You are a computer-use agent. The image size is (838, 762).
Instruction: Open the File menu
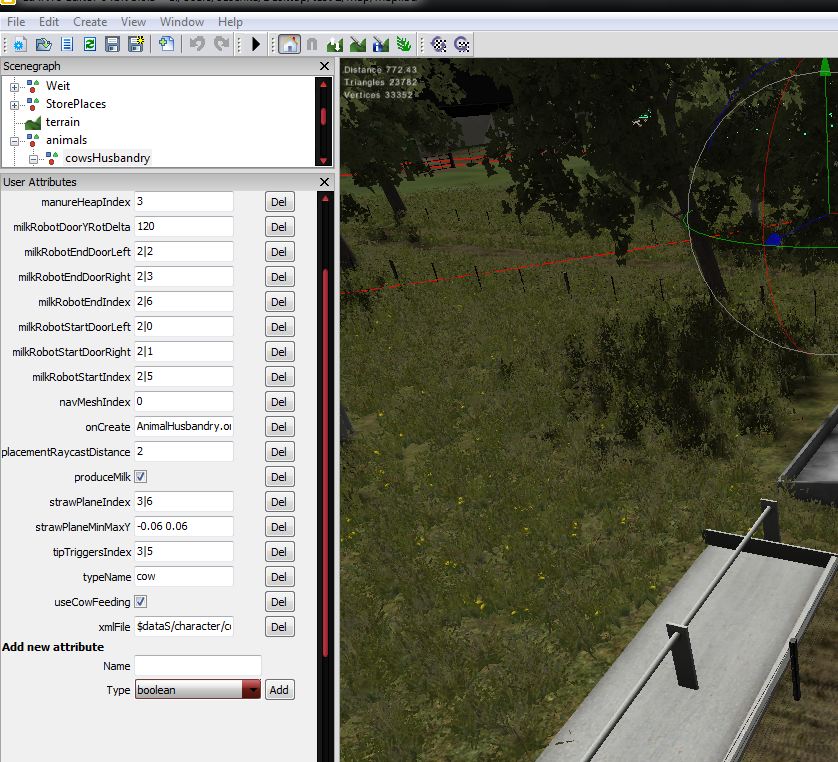(15, 22)
